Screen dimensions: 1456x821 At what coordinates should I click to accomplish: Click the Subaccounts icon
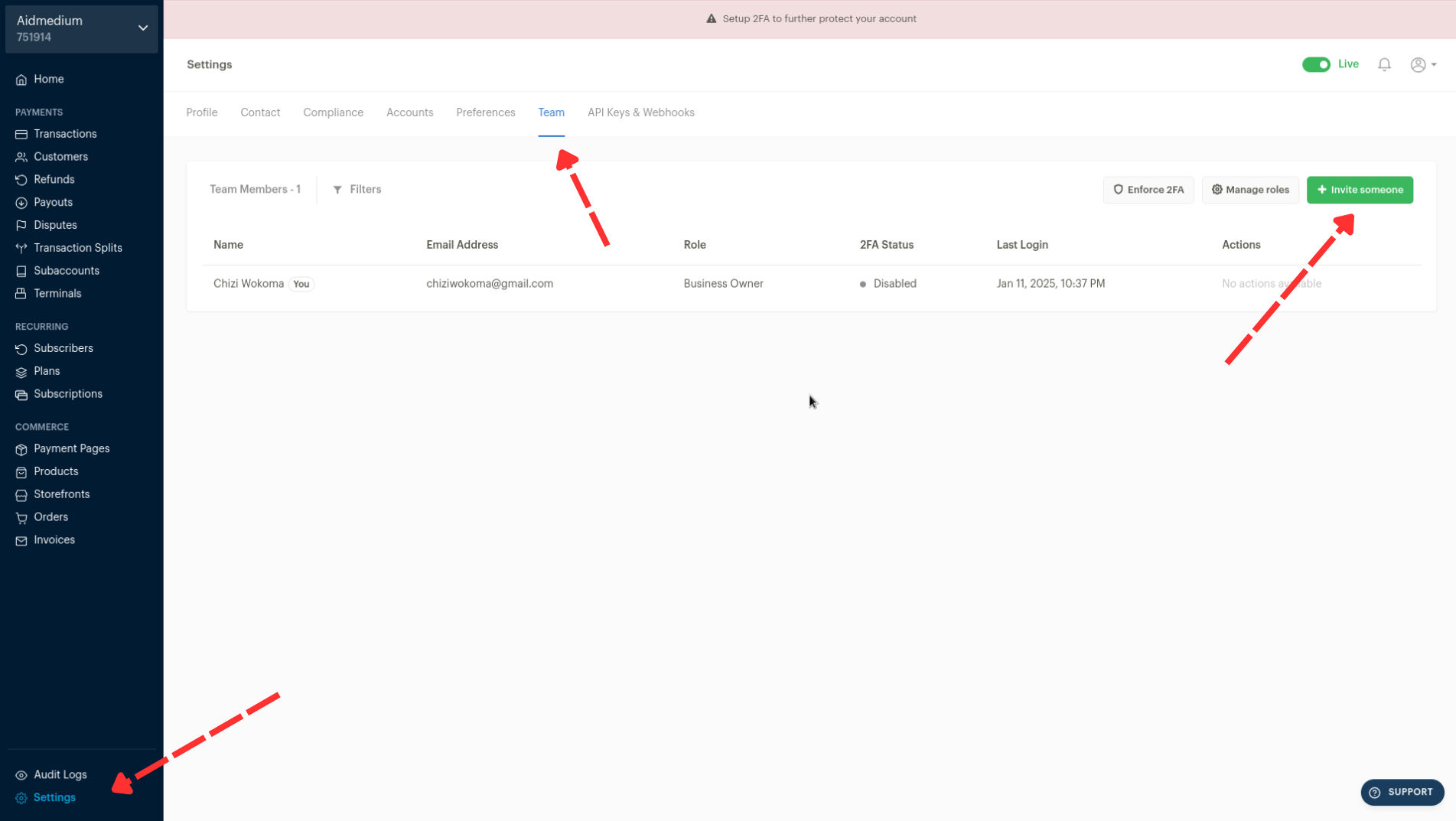coord(21,272)
